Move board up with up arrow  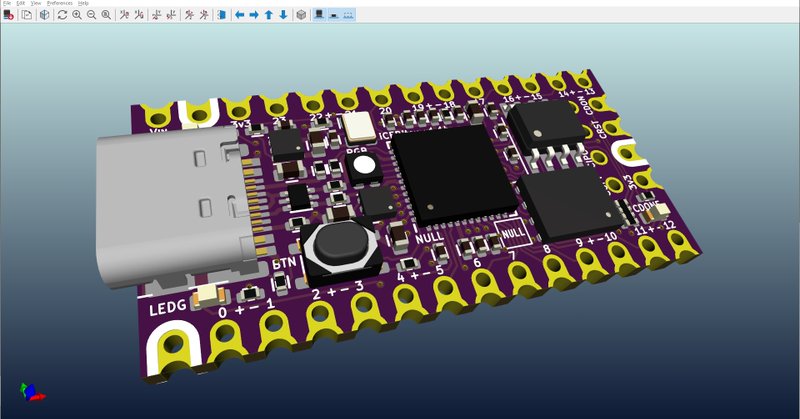coord(269,15)
